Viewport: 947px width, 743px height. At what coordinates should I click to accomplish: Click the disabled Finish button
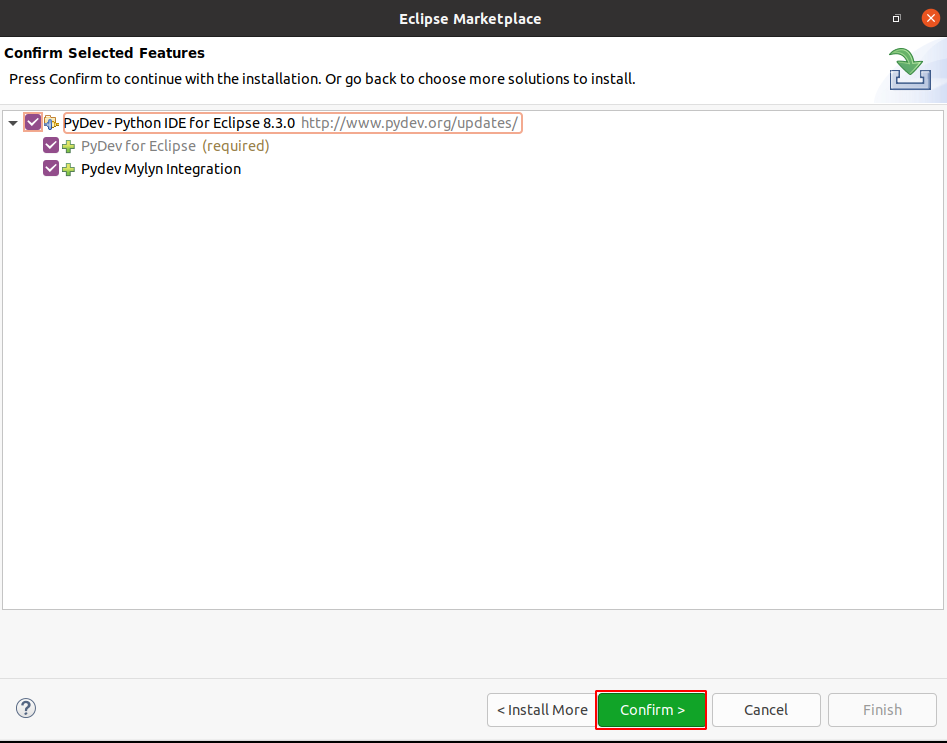[x=882, y=710]
